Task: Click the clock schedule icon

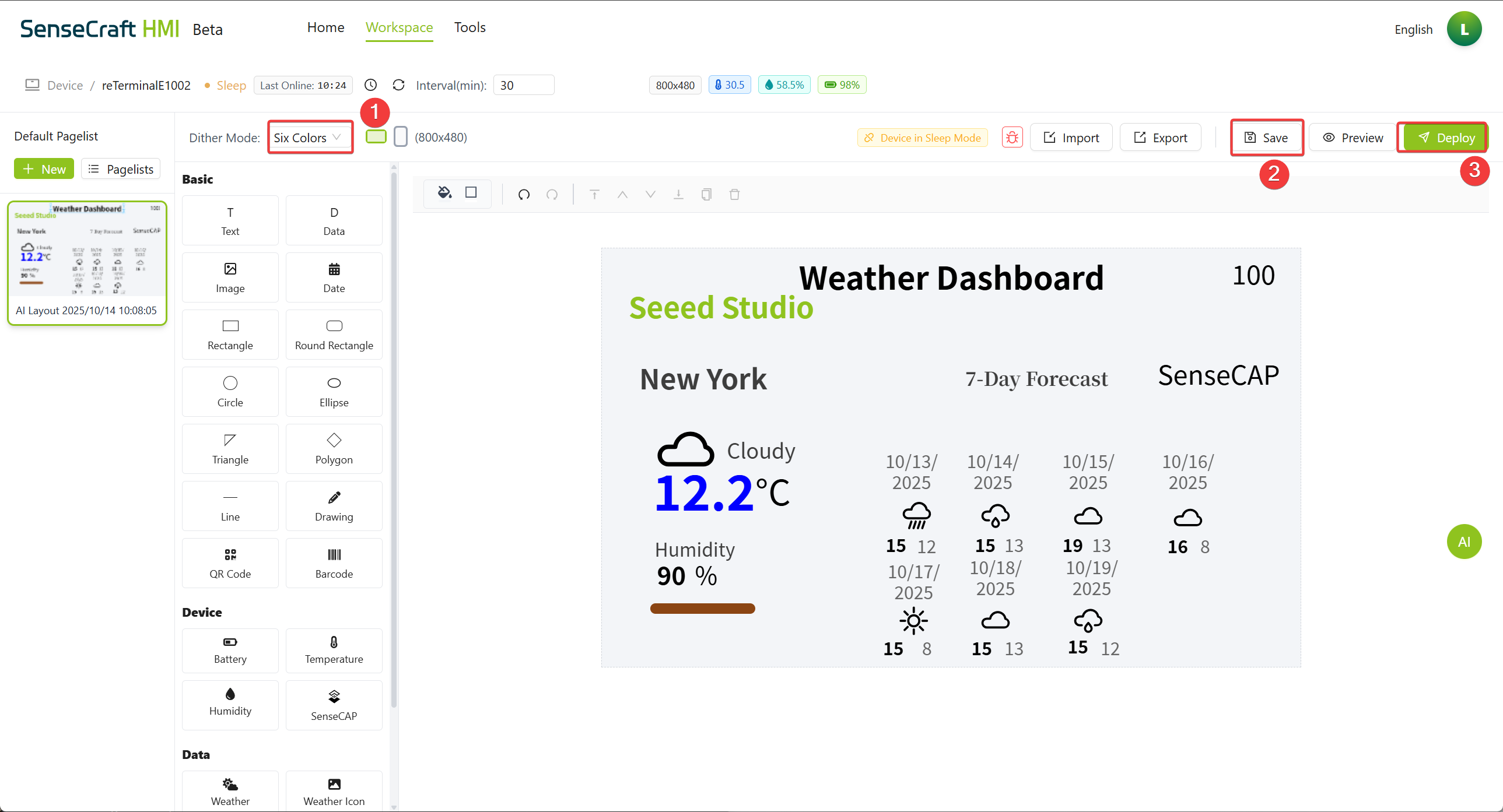Action: [370, 85]
